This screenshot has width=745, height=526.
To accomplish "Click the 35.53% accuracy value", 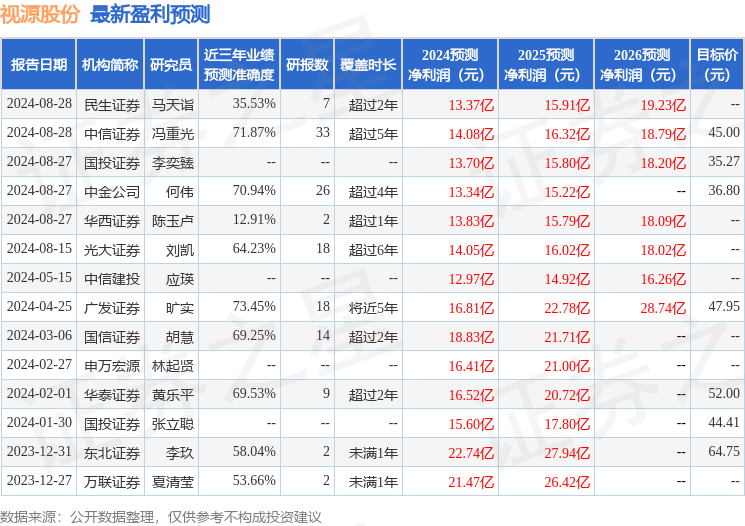I will point(254,103).
